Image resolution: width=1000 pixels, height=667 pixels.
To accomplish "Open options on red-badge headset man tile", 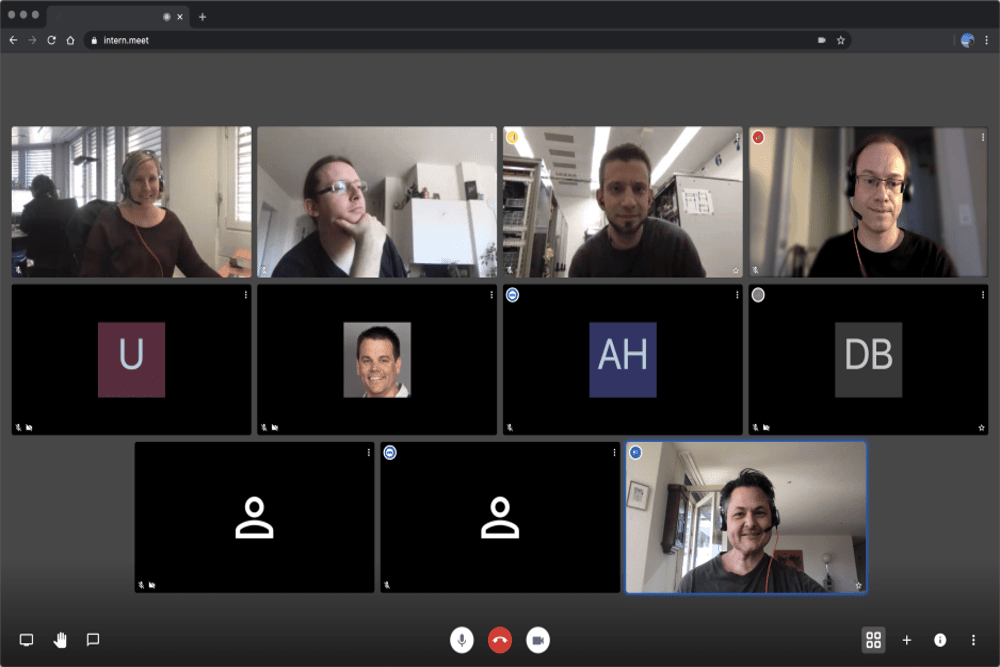I will click(982, 137).
